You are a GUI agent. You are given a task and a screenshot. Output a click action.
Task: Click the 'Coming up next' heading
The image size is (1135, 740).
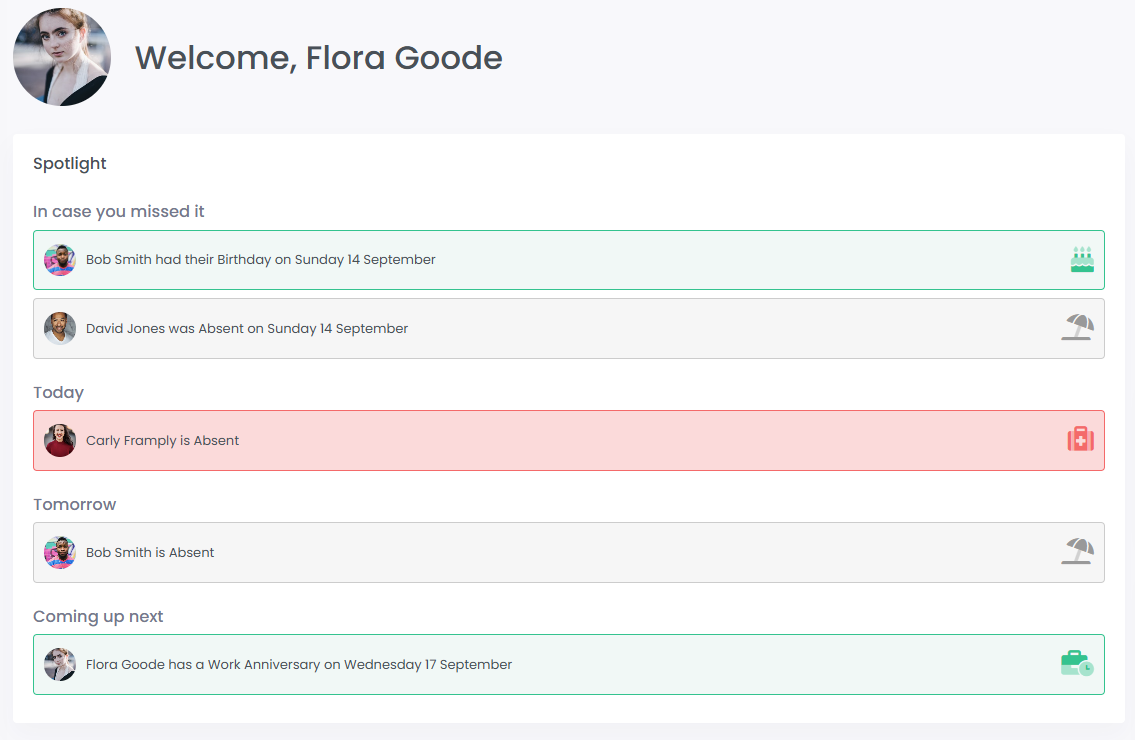click(x=98, y=616)
